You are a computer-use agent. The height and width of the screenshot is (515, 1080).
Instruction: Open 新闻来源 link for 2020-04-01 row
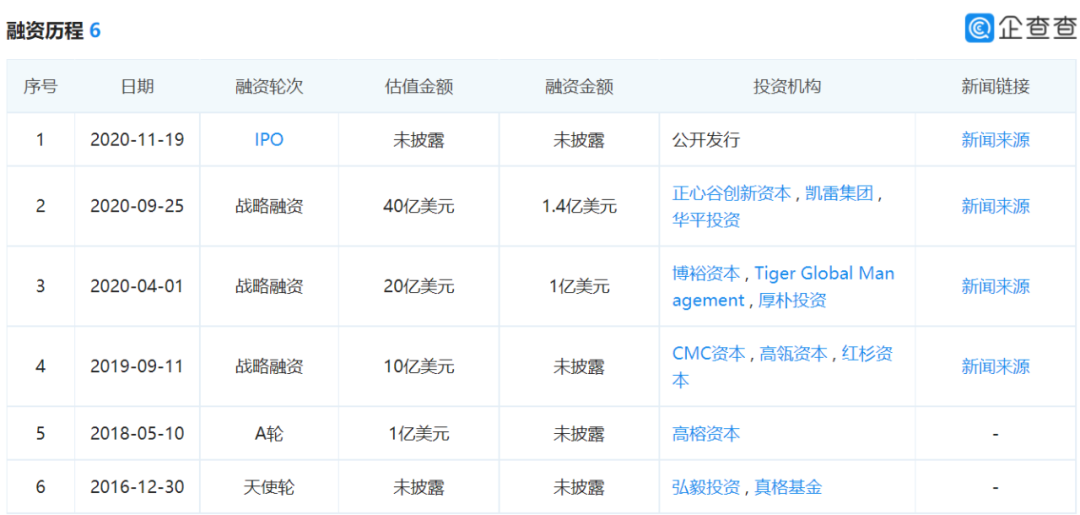995,286
